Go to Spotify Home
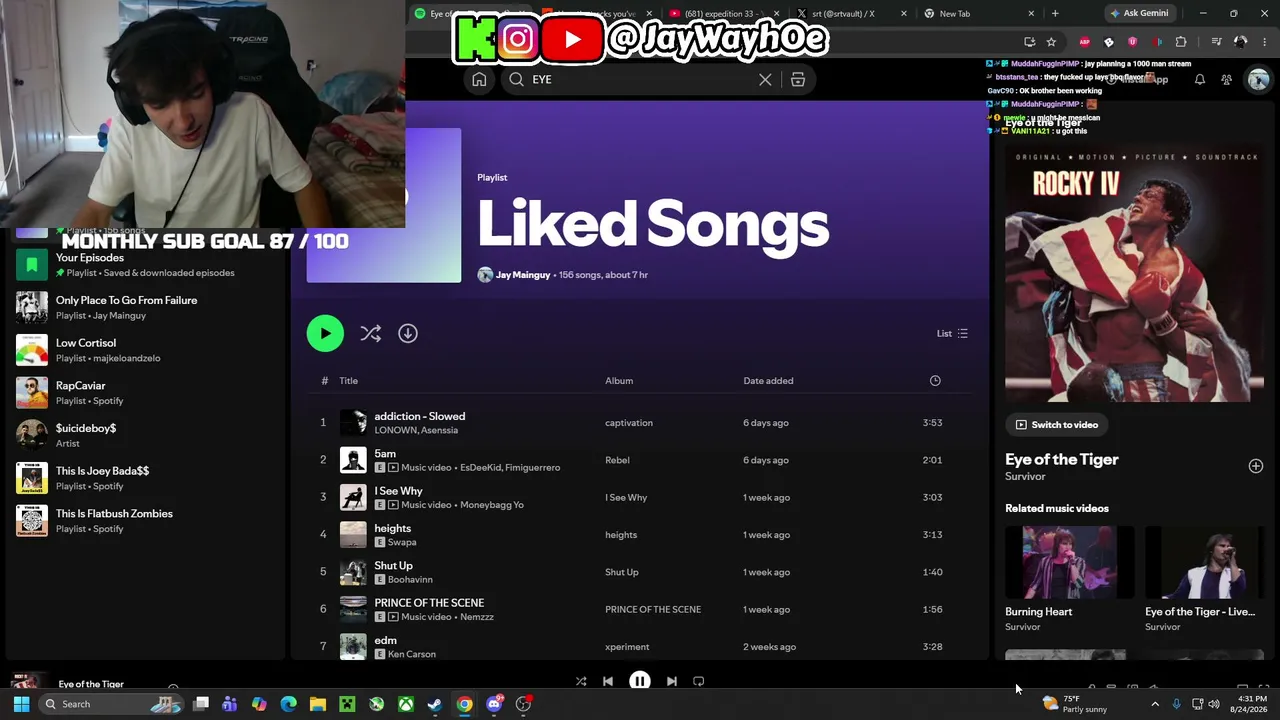This screenshot has height=720, width=1280. coord(479,80)
